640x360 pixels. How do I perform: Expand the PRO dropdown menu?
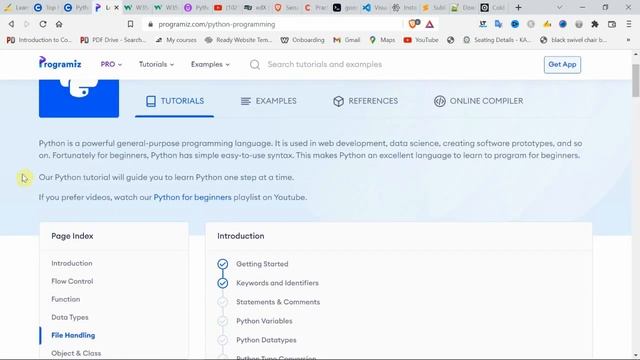pyautogui.click(x=111, y=64)
